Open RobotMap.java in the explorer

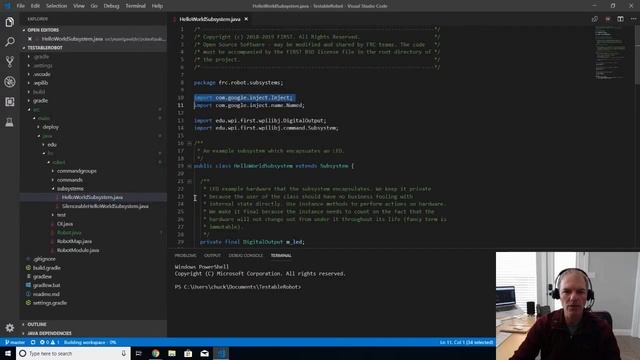74,241
